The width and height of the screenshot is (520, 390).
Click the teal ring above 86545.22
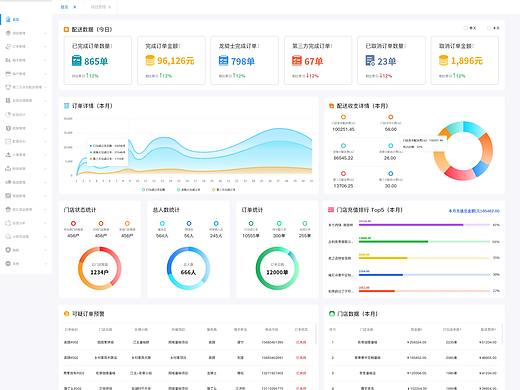click(343, 146)
